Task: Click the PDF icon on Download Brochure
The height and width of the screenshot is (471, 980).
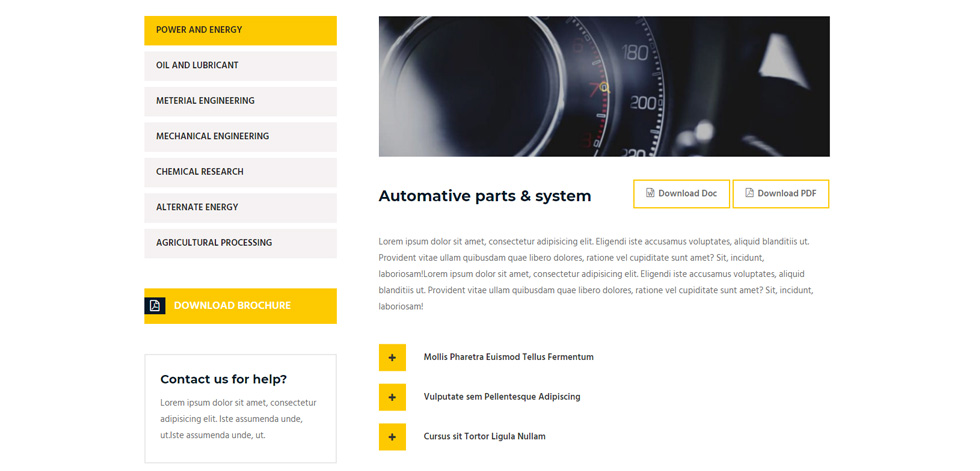Action: coord(155,305)
